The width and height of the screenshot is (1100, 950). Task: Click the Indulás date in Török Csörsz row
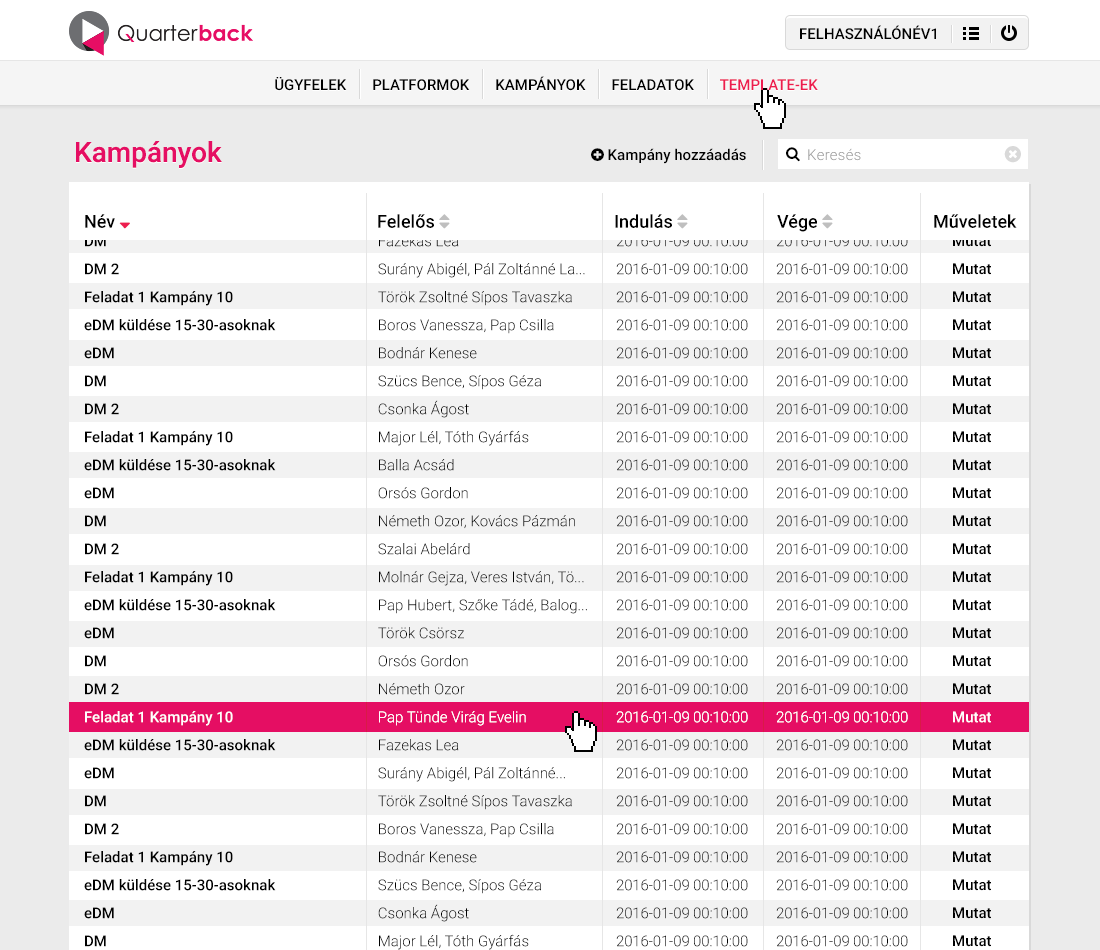[682, 634]
